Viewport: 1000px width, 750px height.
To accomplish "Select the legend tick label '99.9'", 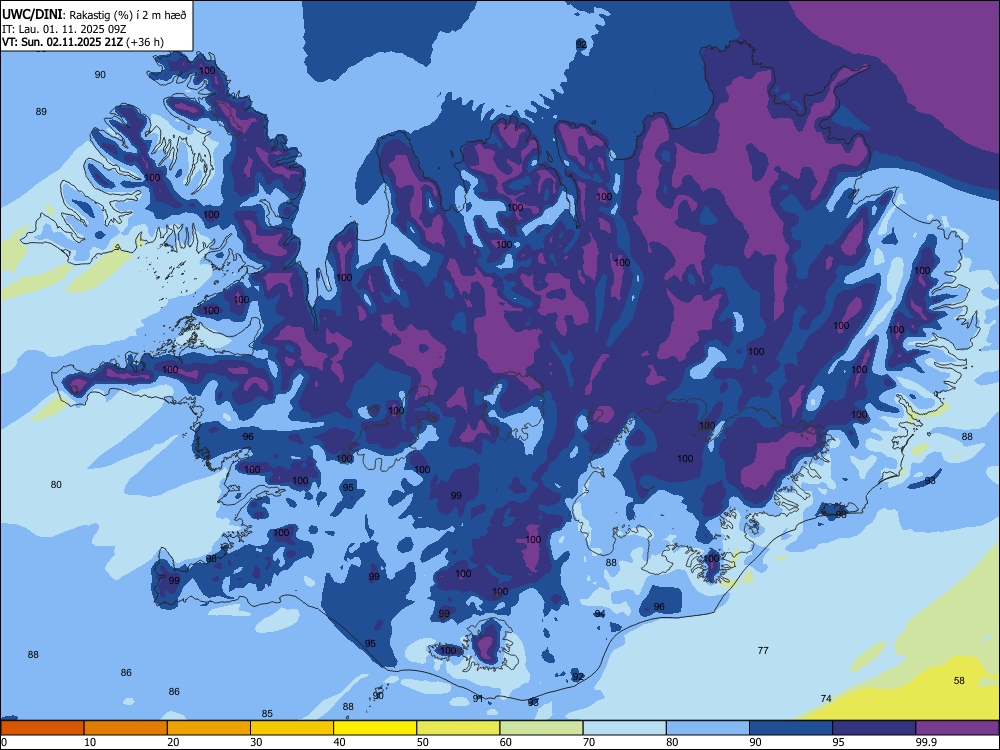I will (x=925, y=742).
